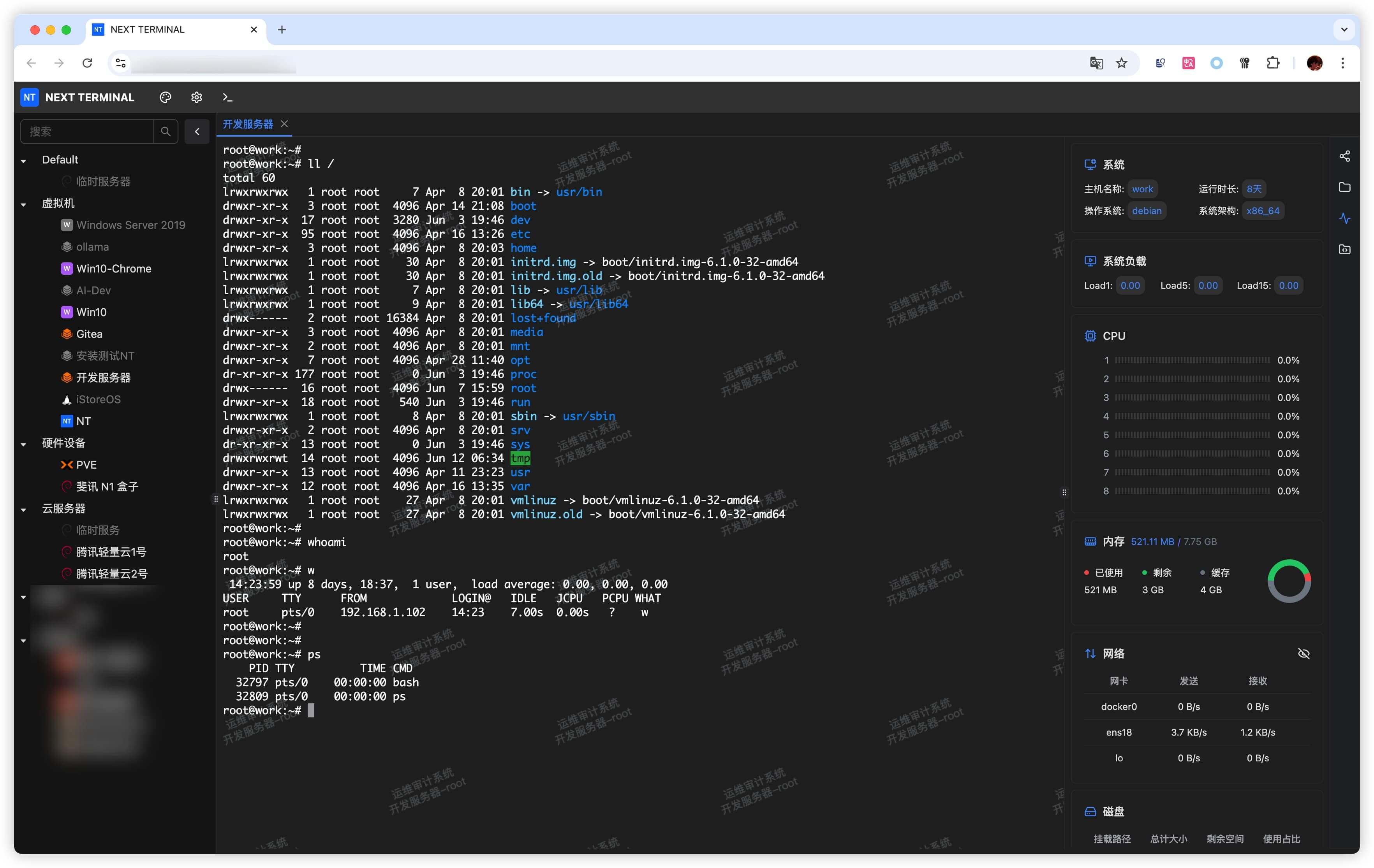
Task: Open the file manager folder icon
Action: point(1344,187)
